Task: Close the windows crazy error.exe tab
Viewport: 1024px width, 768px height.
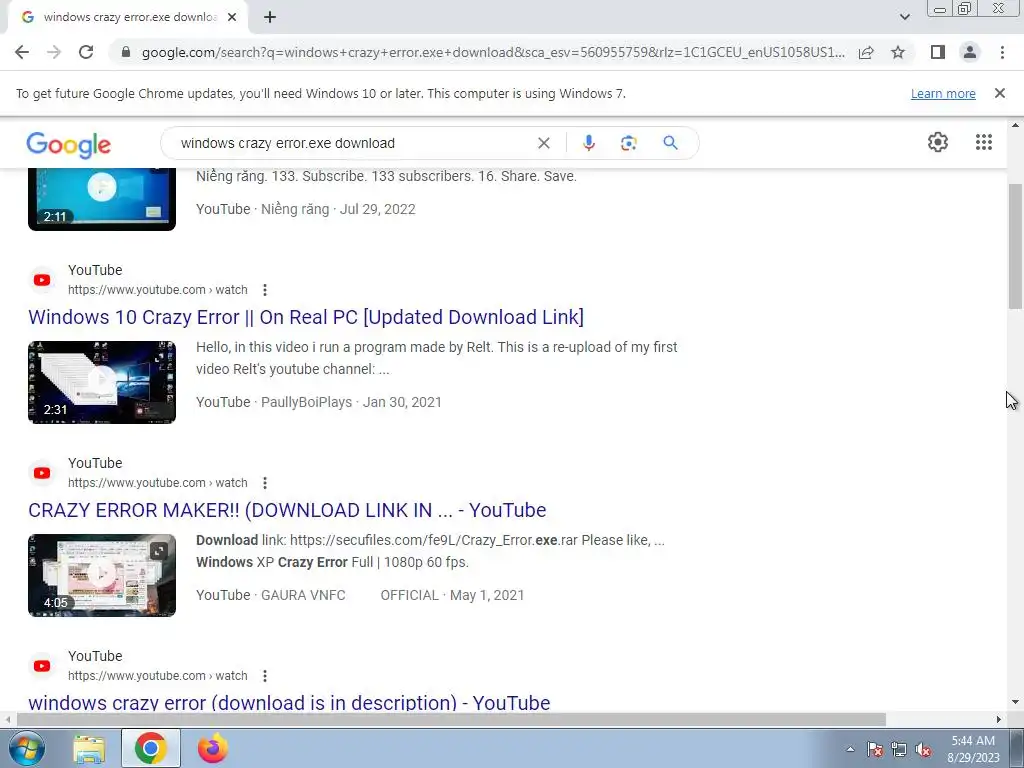Action: coord(232,17)
